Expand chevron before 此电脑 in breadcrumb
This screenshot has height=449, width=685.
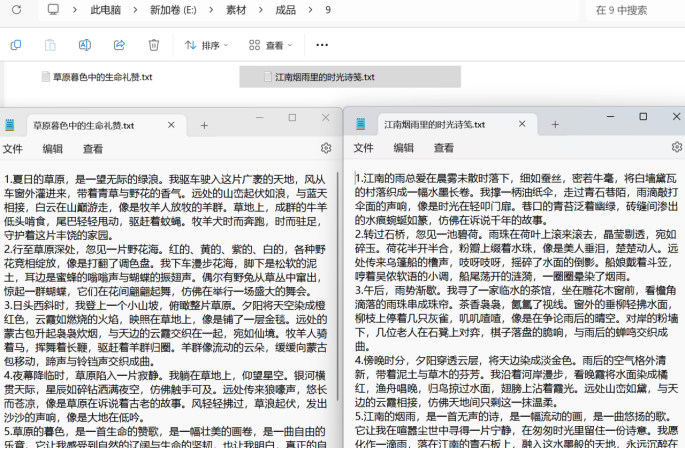click(75, 10)
